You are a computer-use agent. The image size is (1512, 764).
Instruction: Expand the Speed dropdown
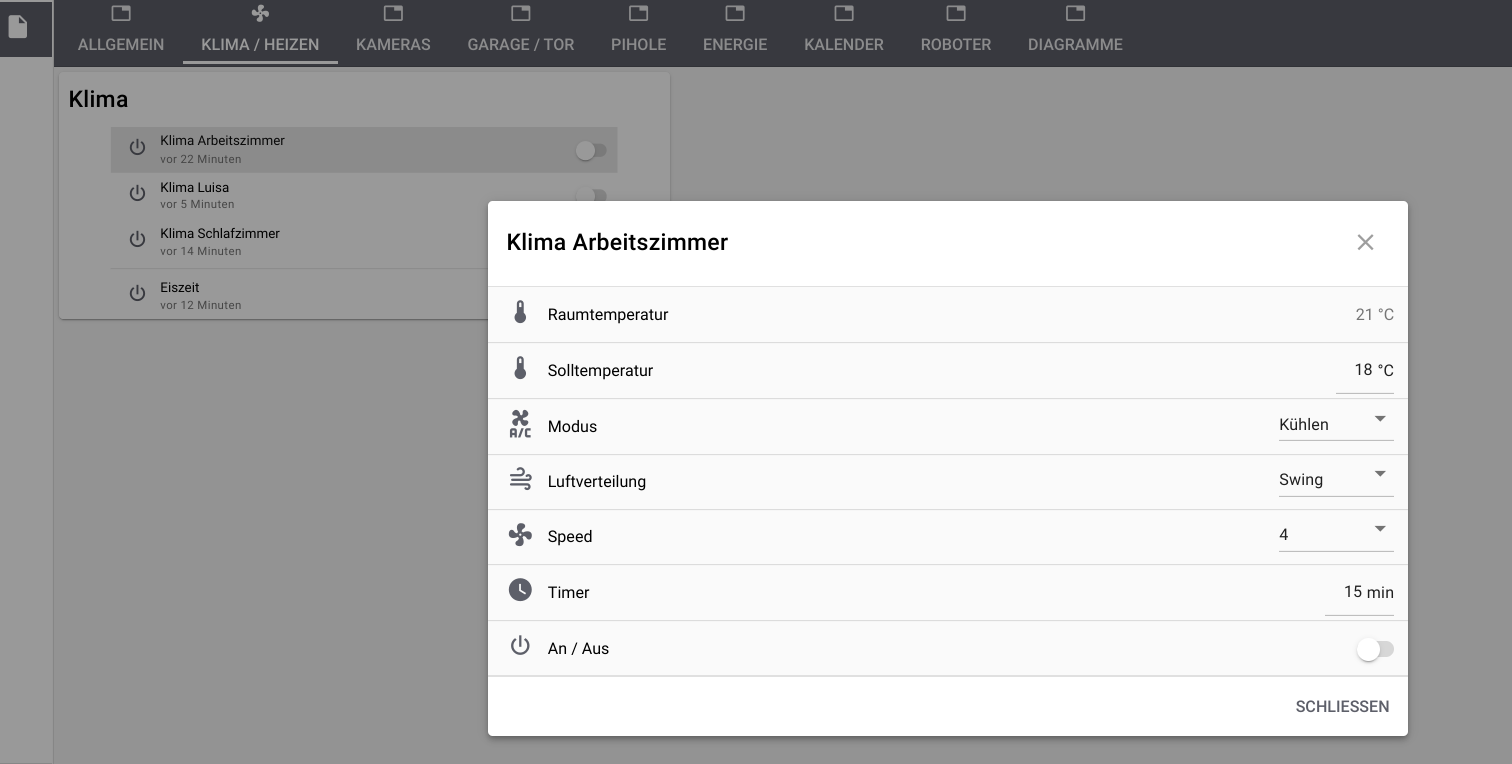[x=1335, y=535]
